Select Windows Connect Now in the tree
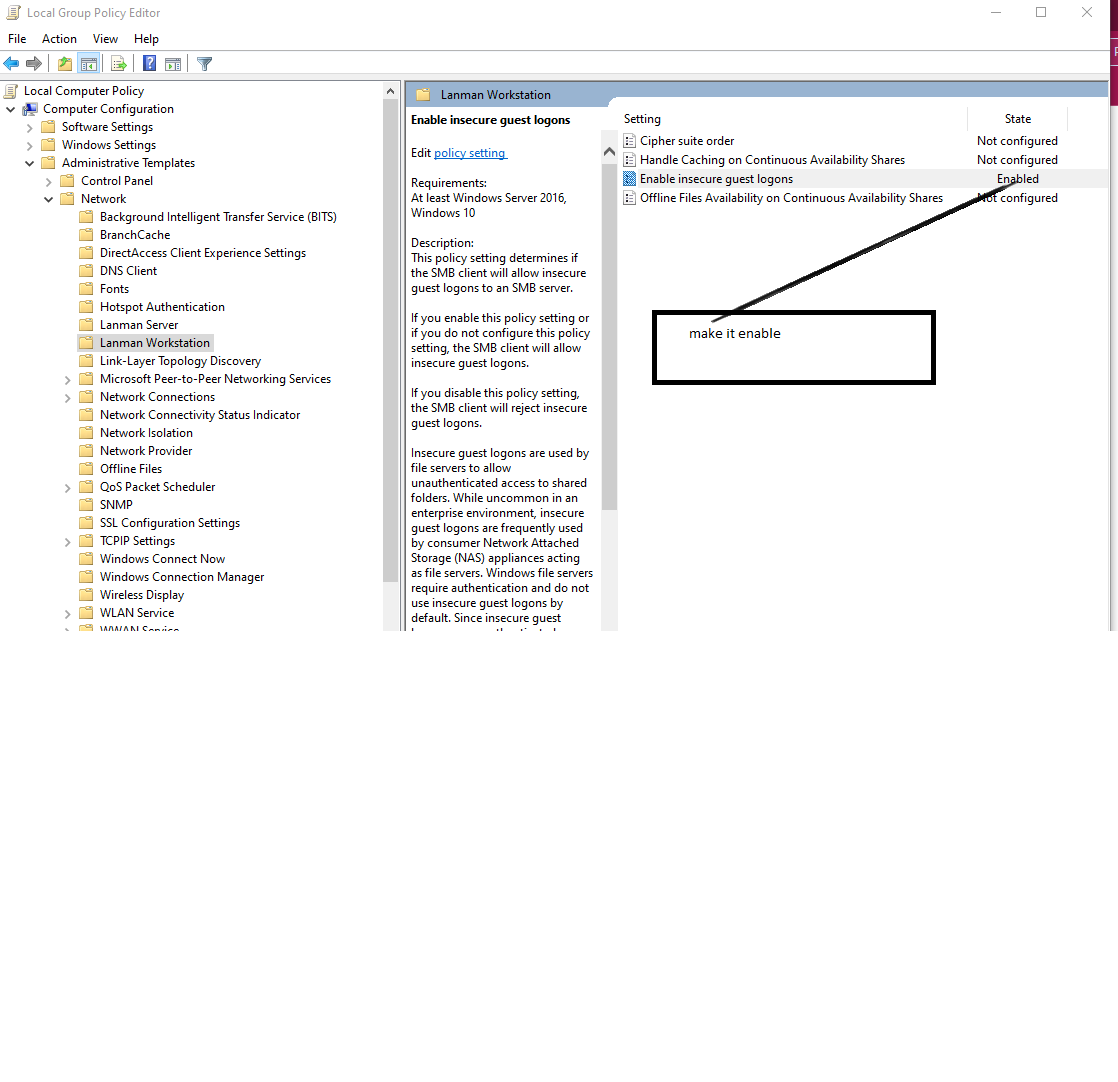 pyautogui.click(x=163, y=559)
